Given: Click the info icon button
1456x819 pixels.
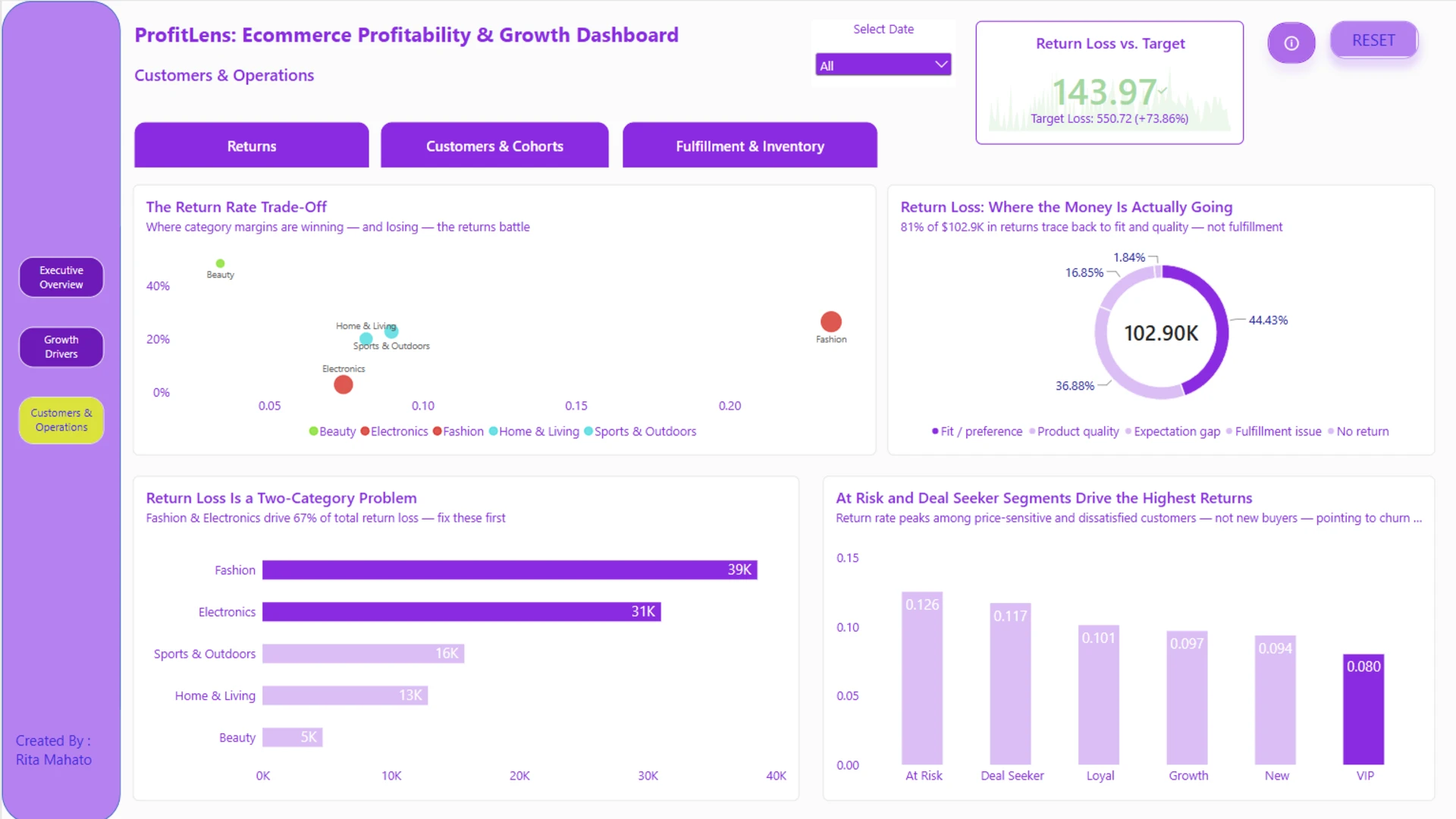Looking at the screenshot, I should point(1291,43).
